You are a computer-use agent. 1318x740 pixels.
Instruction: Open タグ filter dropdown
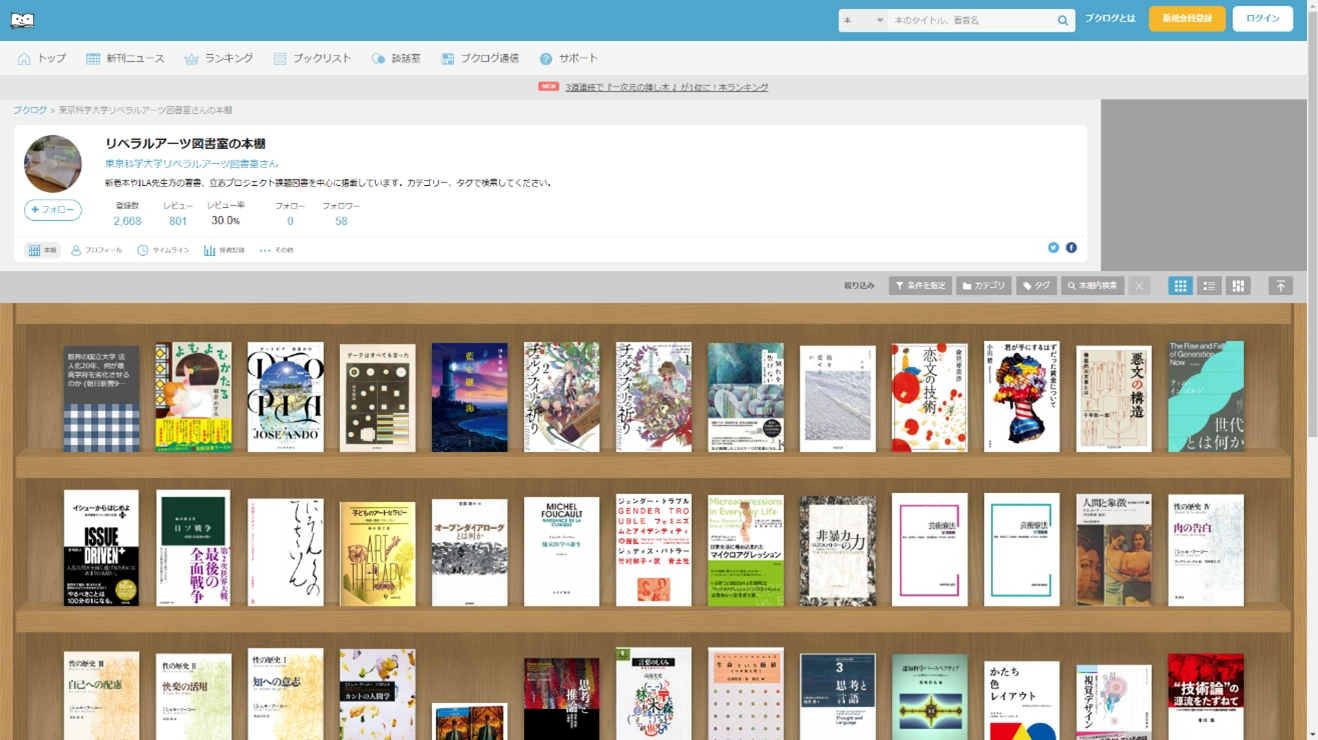[1037, 286]
